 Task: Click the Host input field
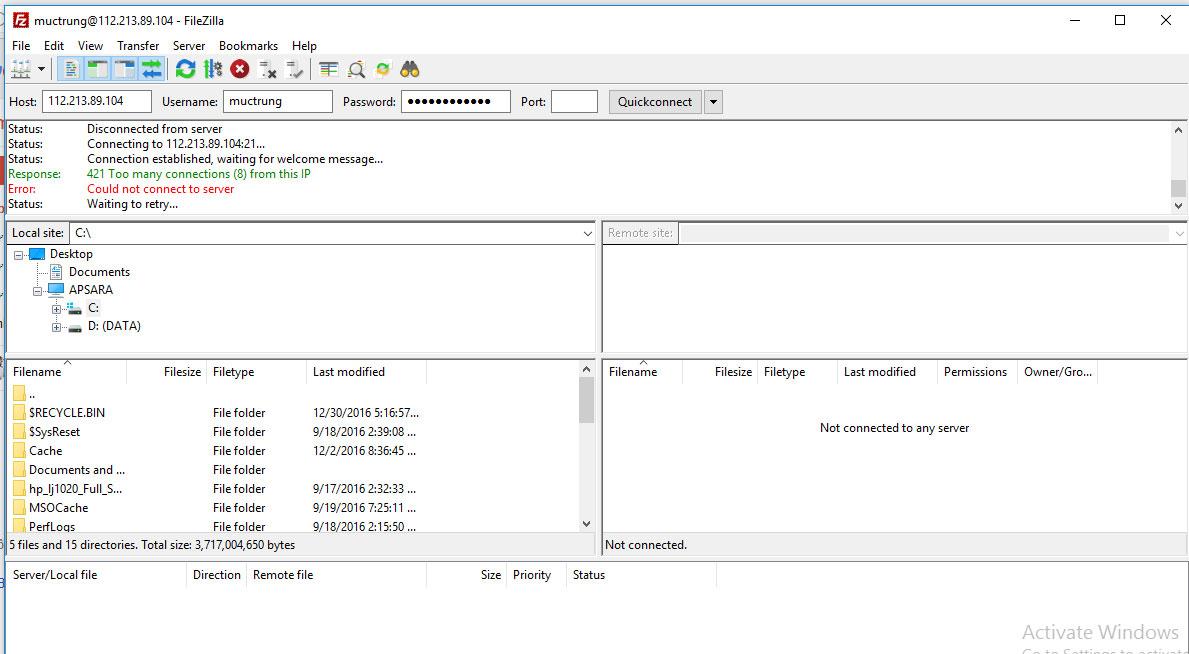(97, 102)
